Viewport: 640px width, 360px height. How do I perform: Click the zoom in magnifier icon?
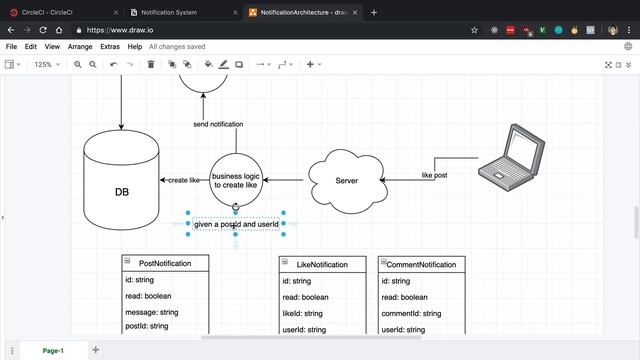tap(78, 64)
